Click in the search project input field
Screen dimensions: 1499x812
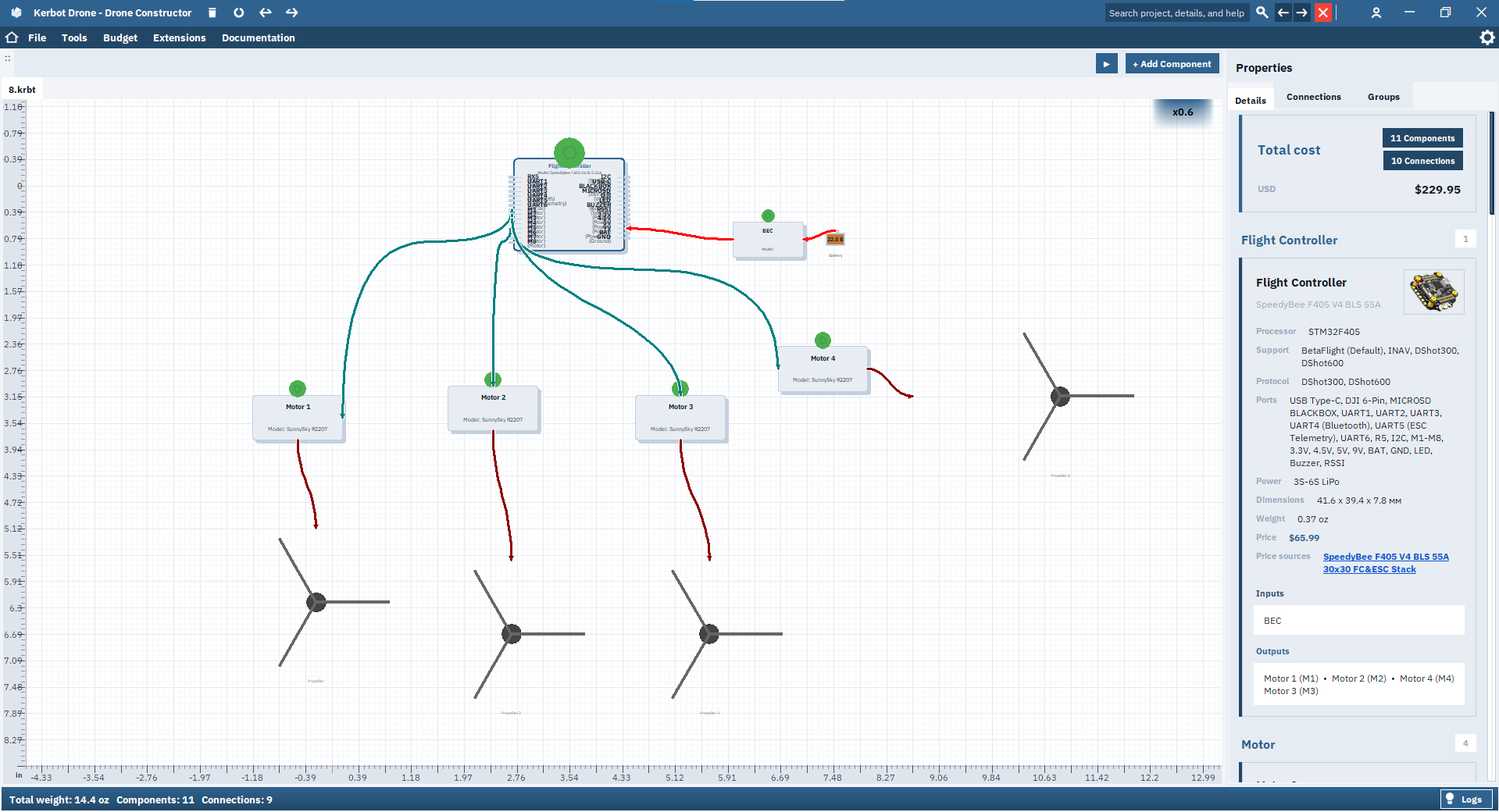pos(1177,12)
